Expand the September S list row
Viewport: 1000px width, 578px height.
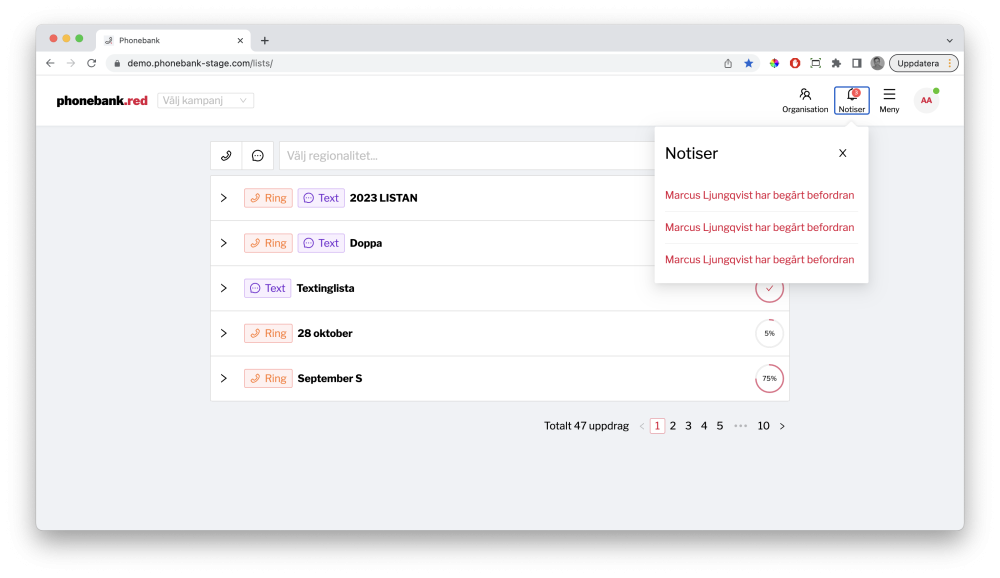224,378
